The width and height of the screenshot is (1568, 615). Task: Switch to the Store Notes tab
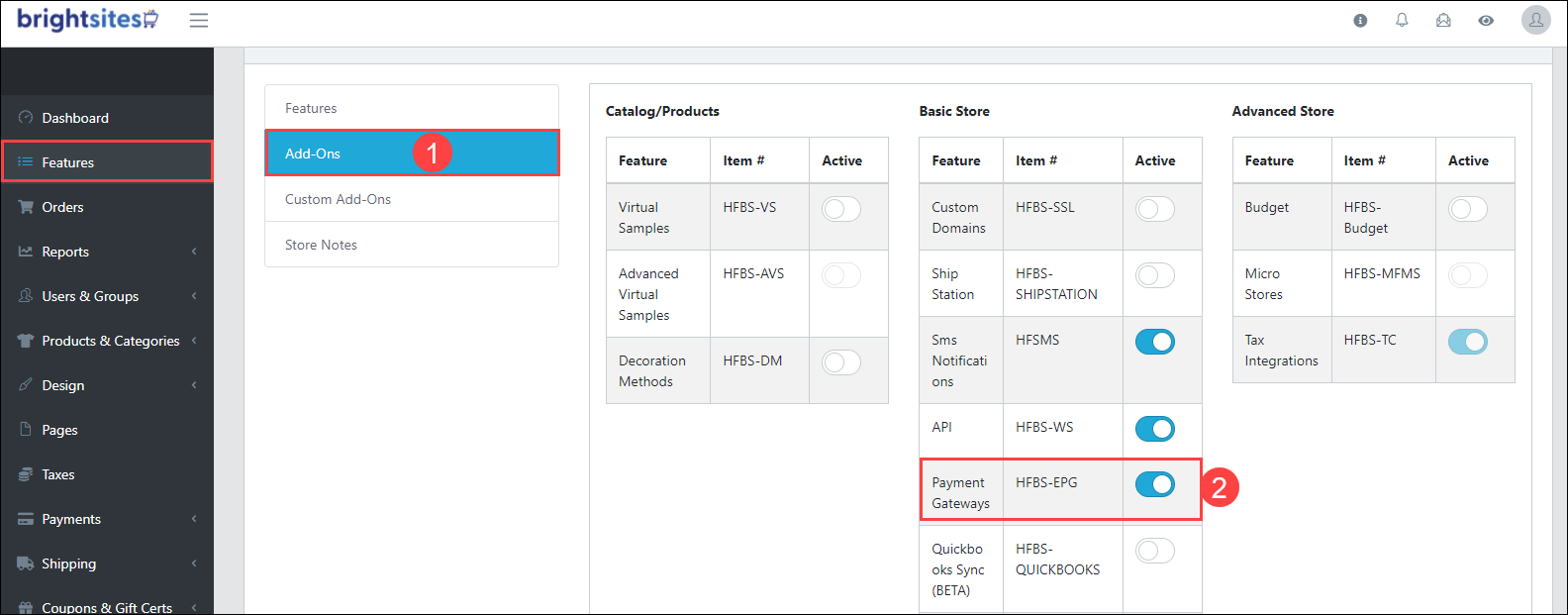(412, 245)
